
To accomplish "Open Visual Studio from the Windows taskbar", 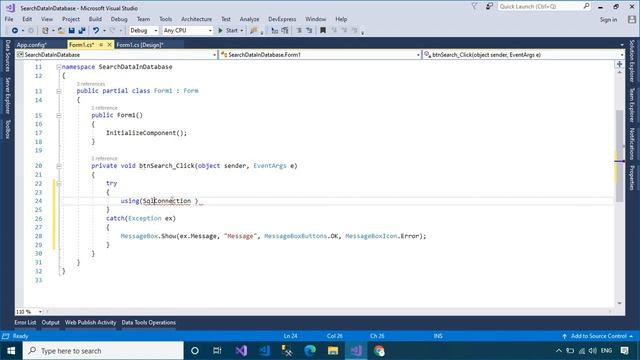I will (241, 351).
